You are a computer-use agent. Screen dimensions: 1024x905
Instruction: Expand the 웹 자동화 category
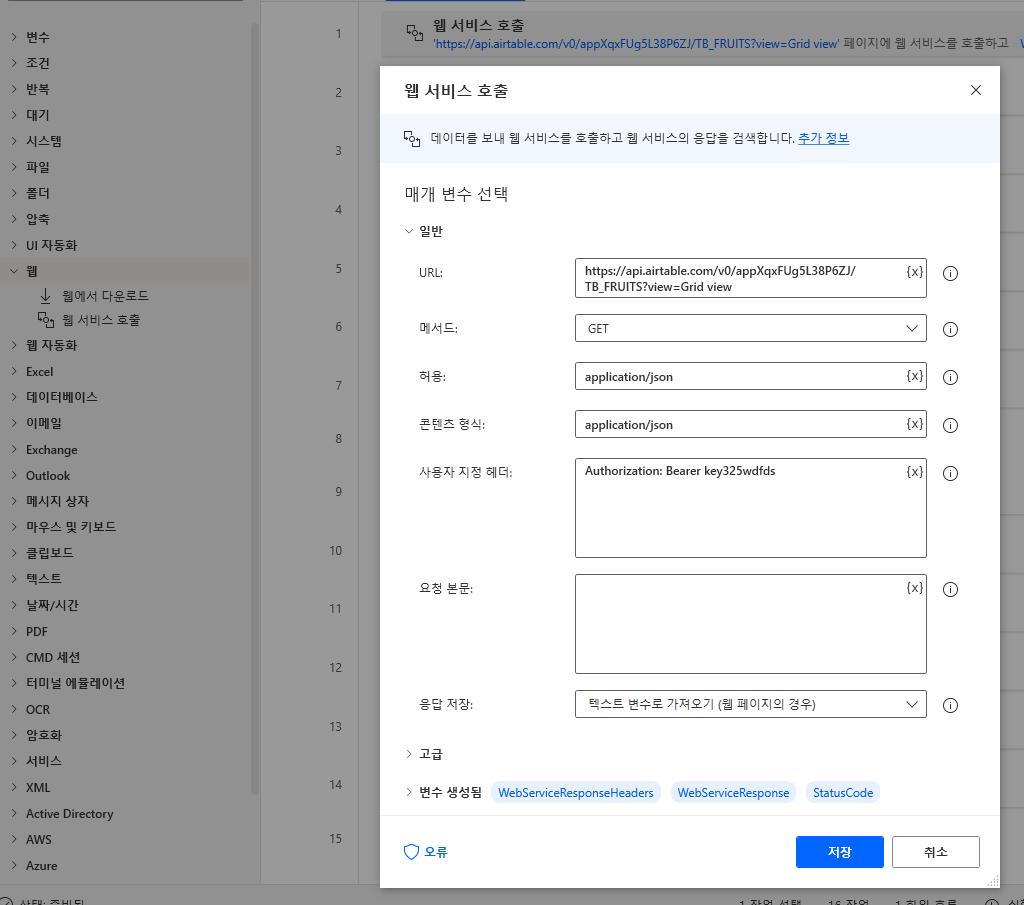click(x=14, y=345)
